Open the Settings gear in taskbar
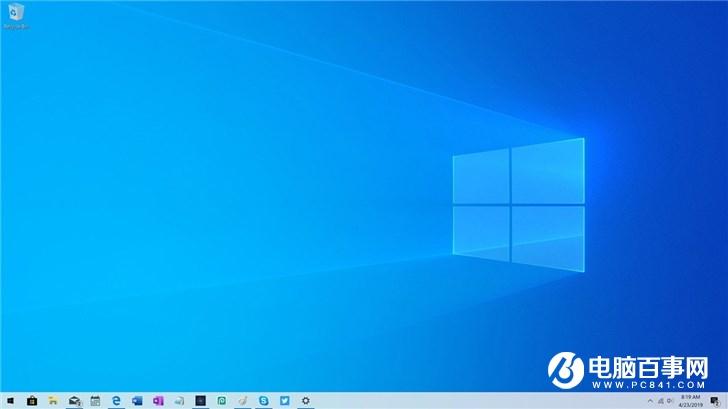The width and height of the screenshot is (728, 409). click(x=306, y=401)
